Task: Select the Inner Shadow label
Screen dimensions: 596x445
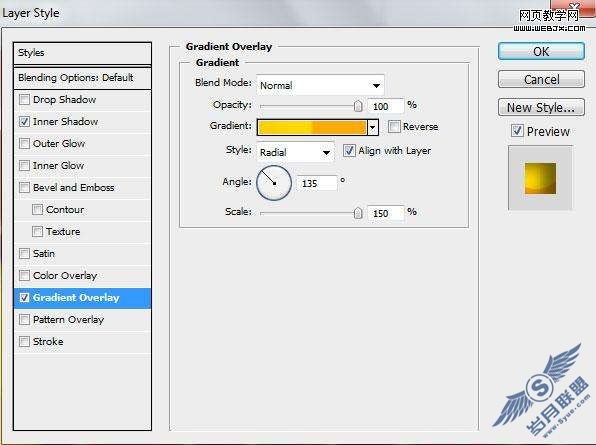Action: pyautogui.click(x=65, y=122)
